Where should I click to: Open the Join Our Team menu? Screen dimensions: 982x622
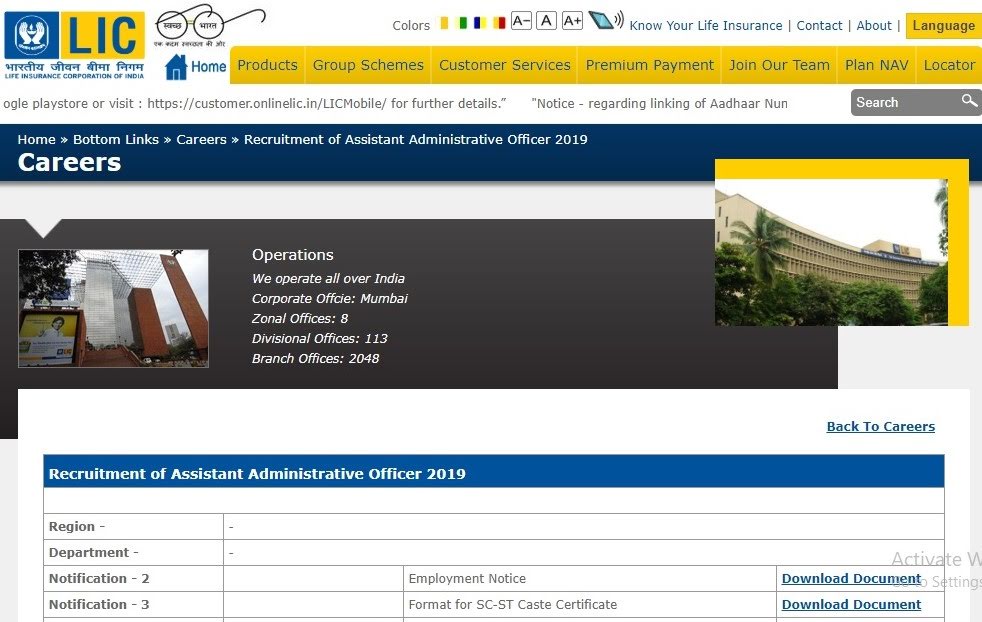(779, 65)
